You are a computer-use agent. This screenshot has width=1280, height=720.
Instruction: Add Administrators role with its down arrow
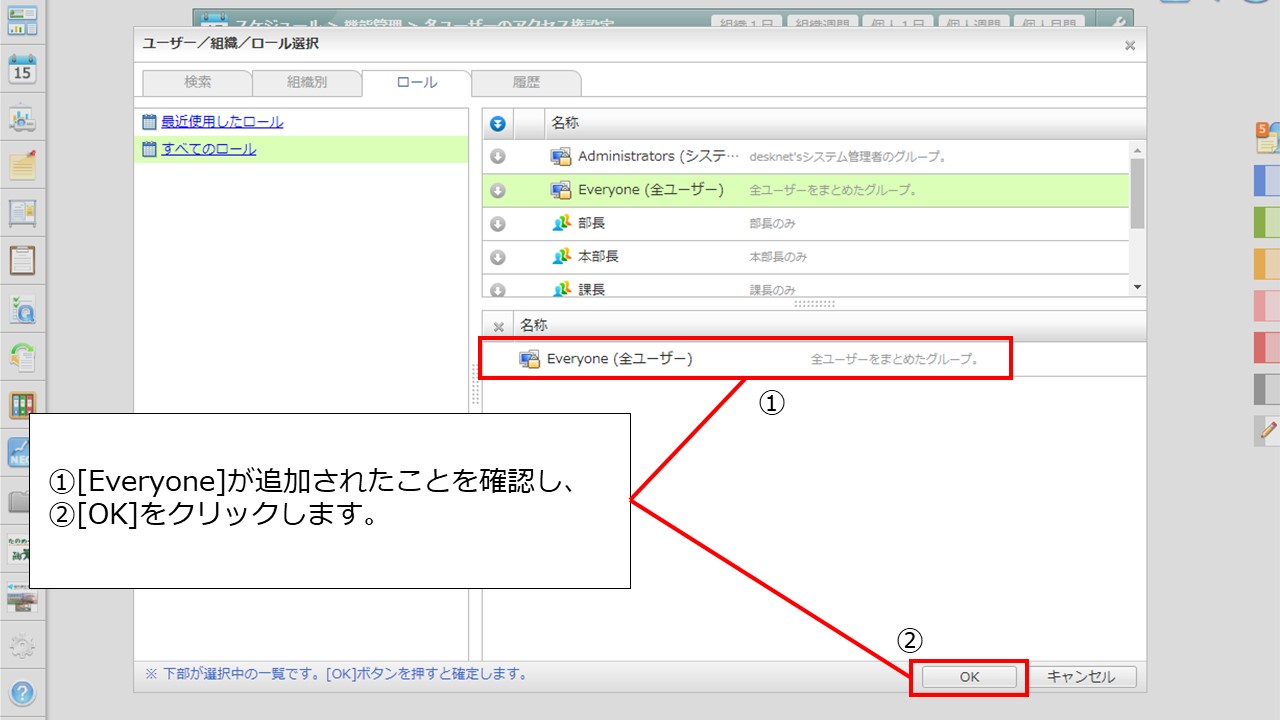pos(497,157)
